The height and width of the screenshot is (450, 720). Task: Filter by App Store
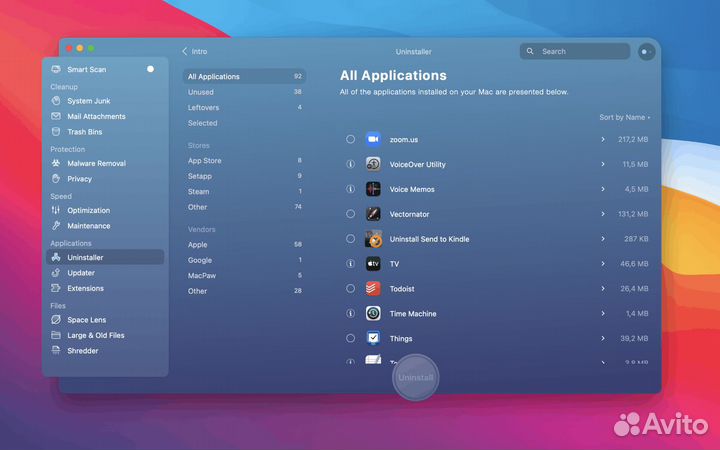[x=244, y=161]
